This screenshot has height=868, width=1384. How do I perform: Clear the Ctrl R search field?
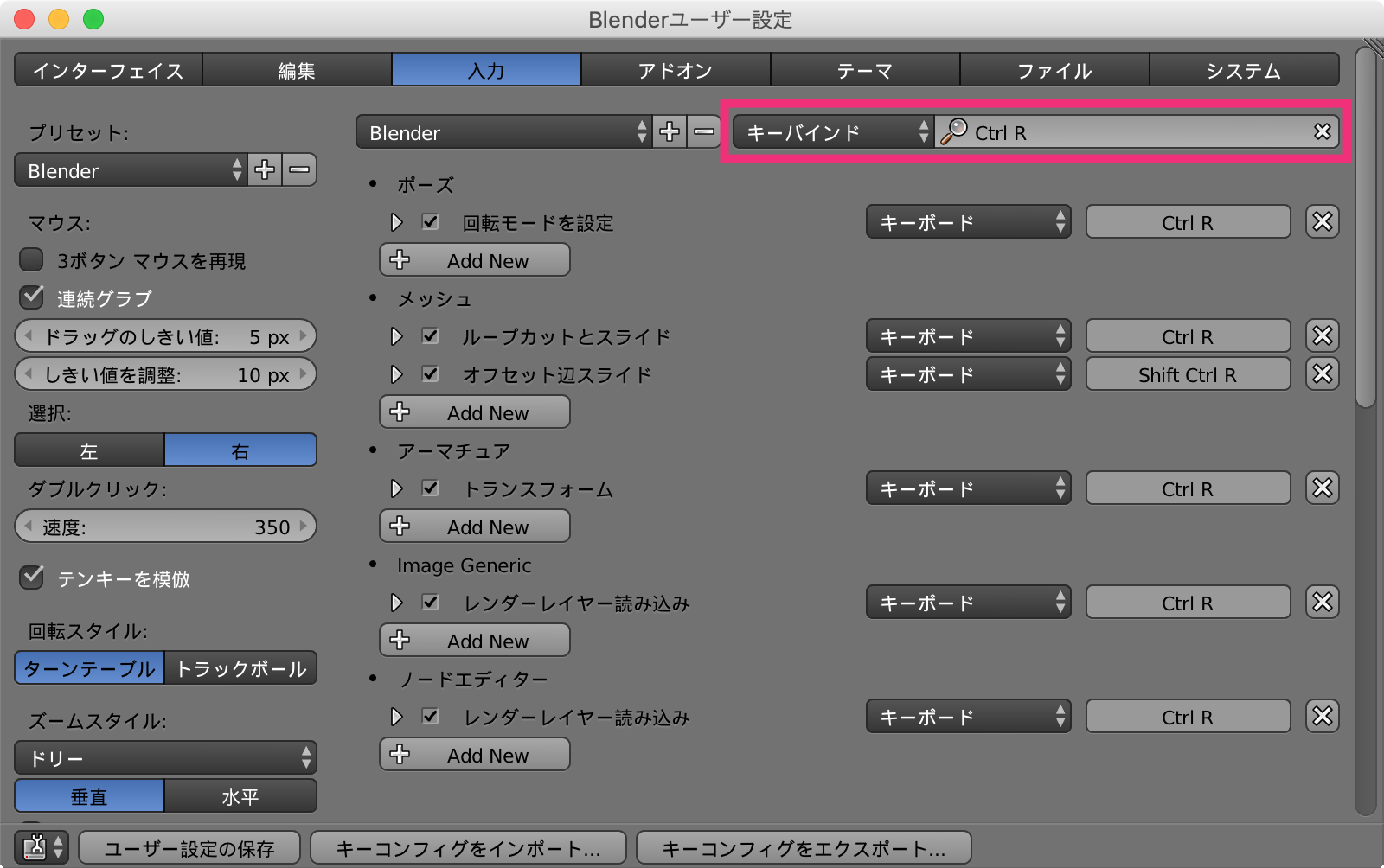[x=1322, y=132]
